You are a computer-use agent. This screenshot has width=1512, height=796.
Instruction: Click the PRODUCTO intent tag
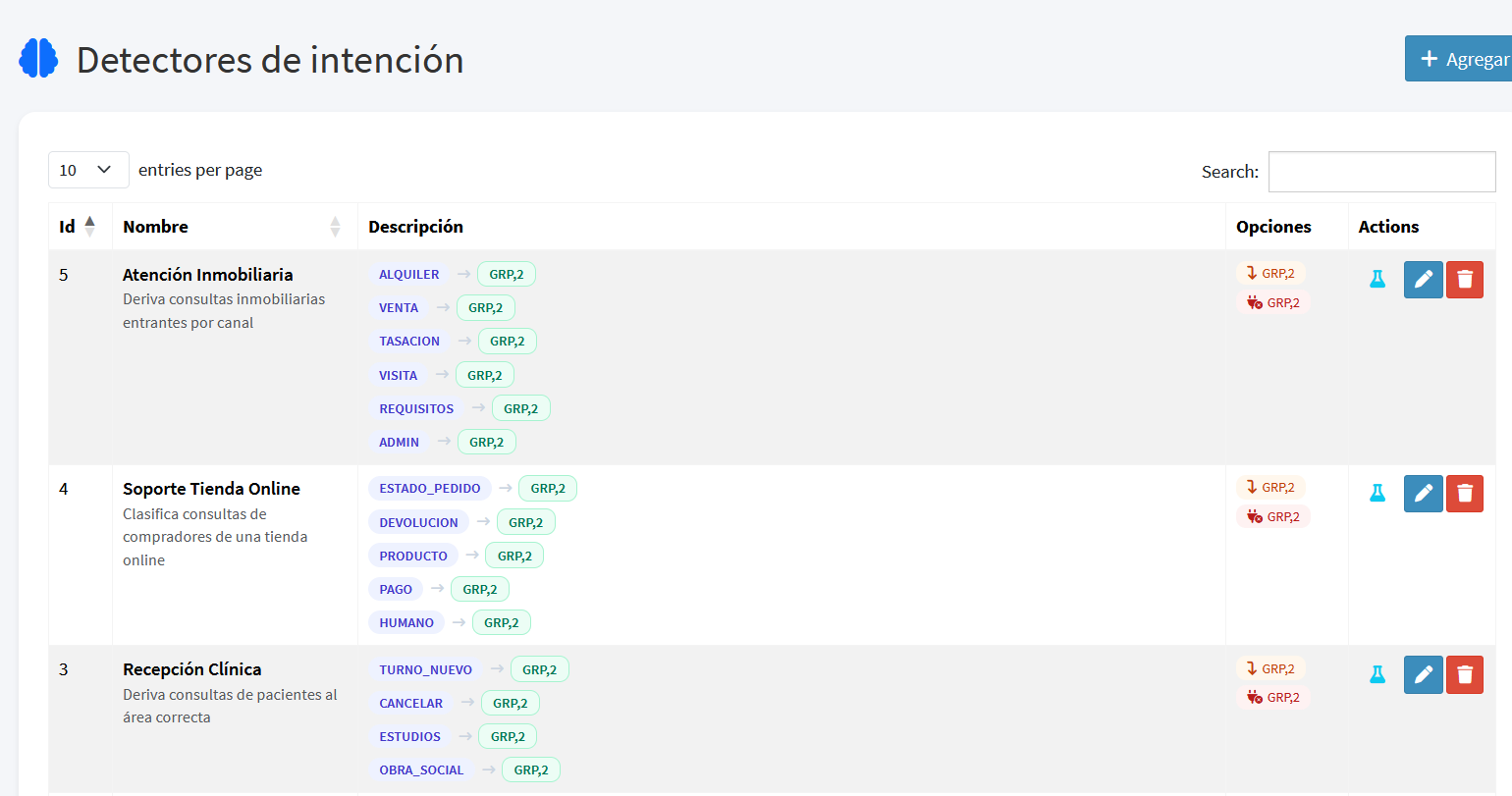tap(413, 556)
